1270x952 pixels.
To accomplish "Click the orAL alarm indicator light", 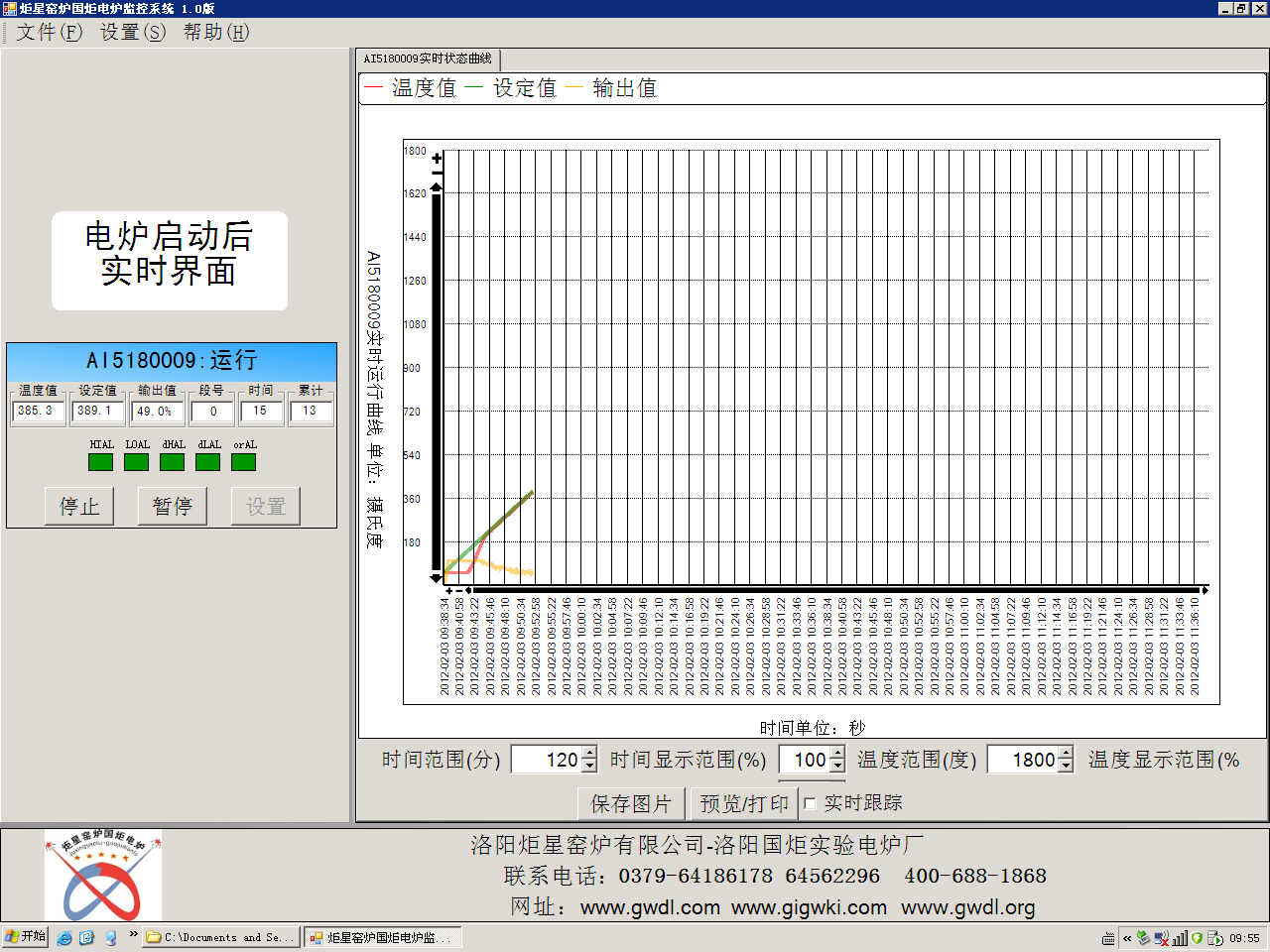I will [x=244, y=462].
